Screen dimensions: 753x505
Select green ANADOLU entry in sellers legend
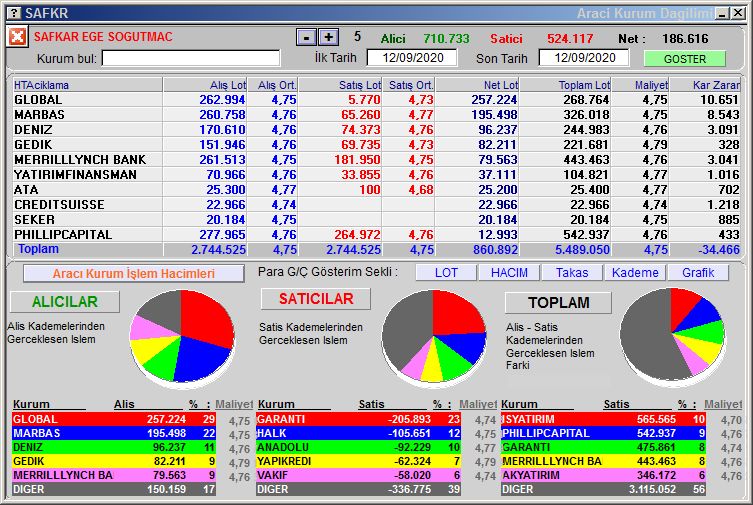359,447
